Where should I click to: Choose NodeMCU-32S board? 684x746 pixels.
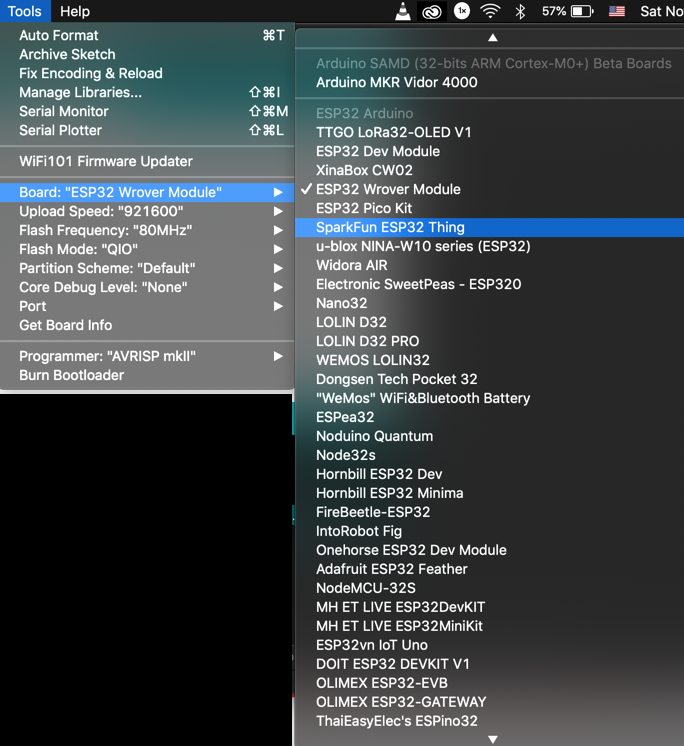coord(489,589)
